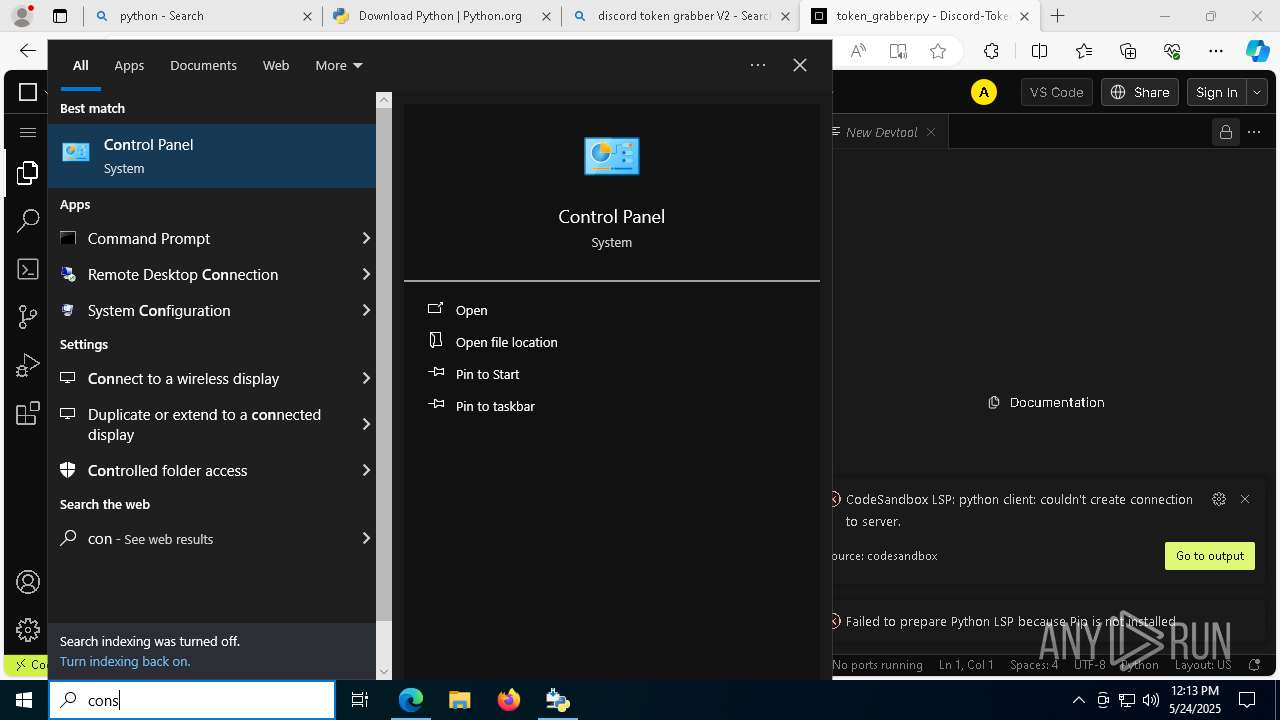Expand Command Prompt result options

(x=366, y=238)
